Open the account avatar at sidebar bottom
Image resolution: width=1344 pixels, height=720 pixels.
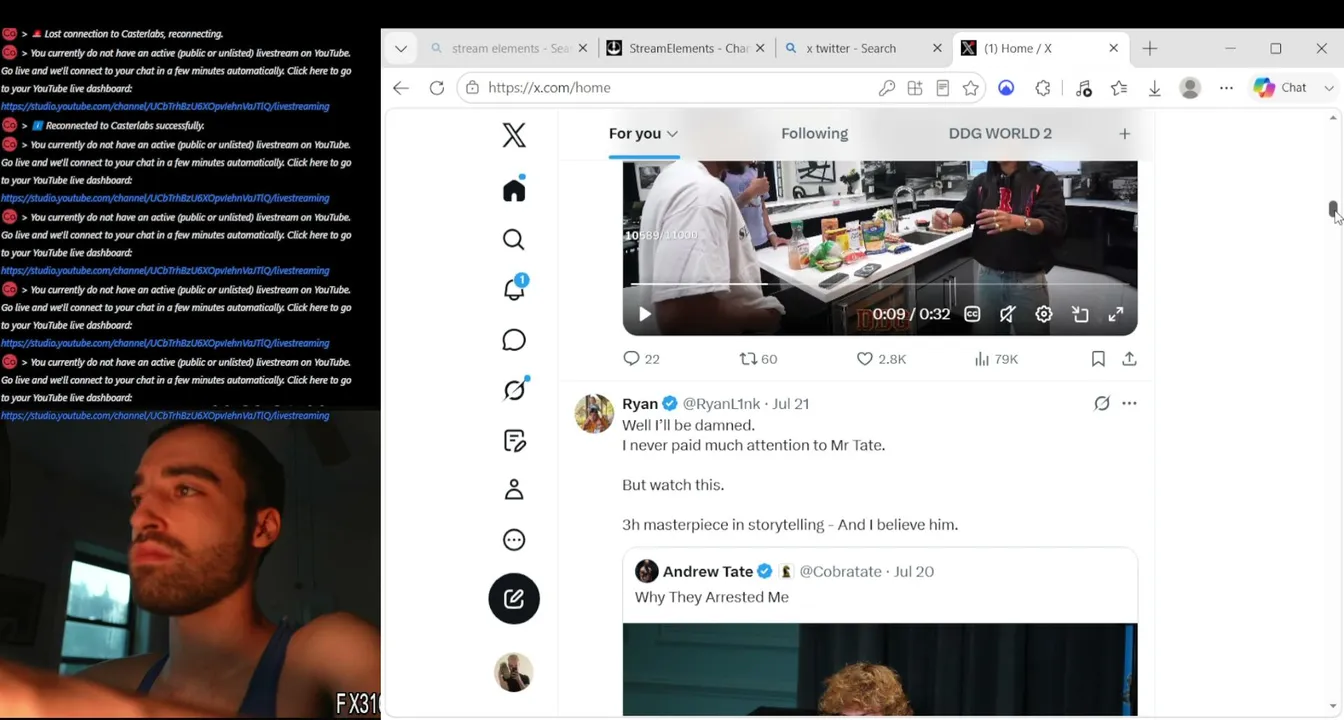(514, 673)
